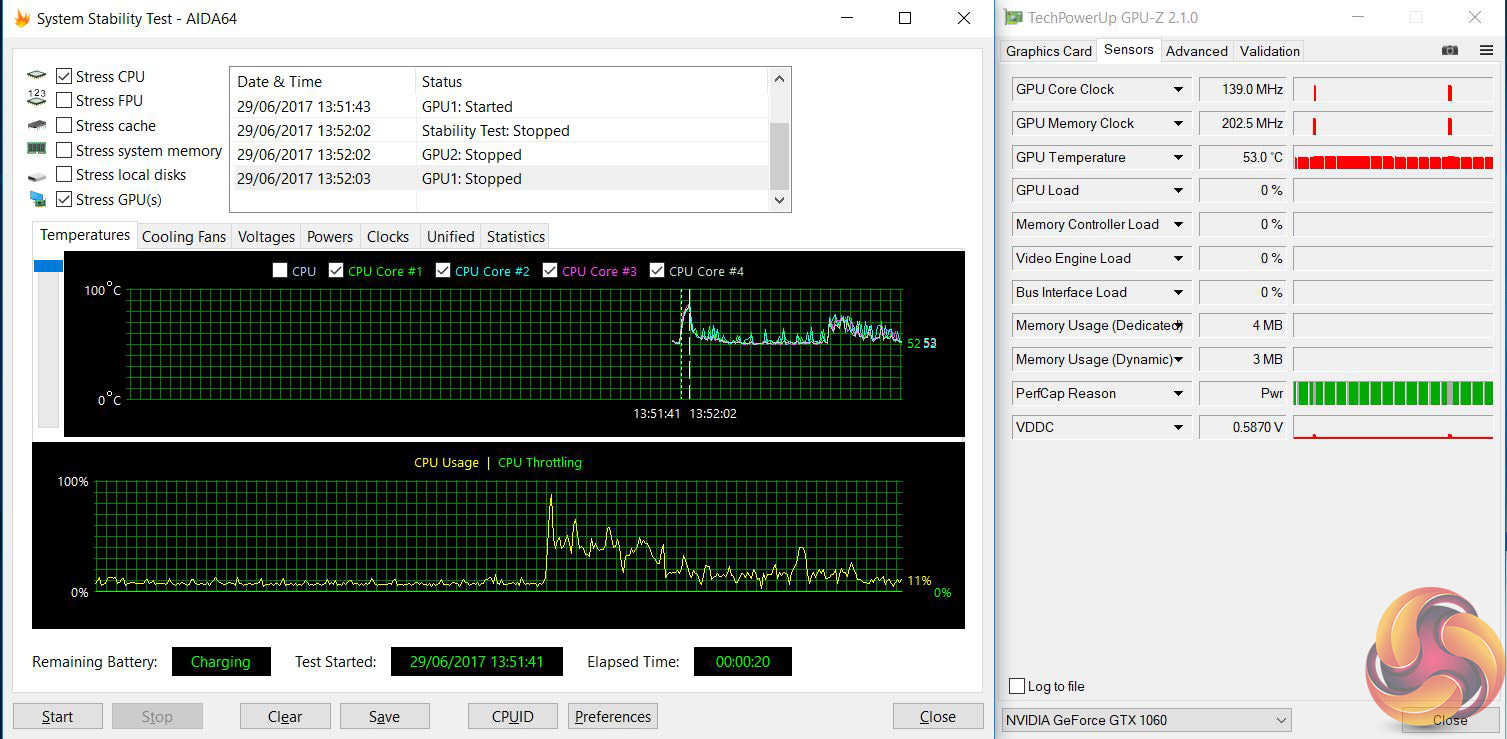Click the 123 icon beside Stress FPU
The height and width of the screenshot is (739, 1507).
click(37, 100)
